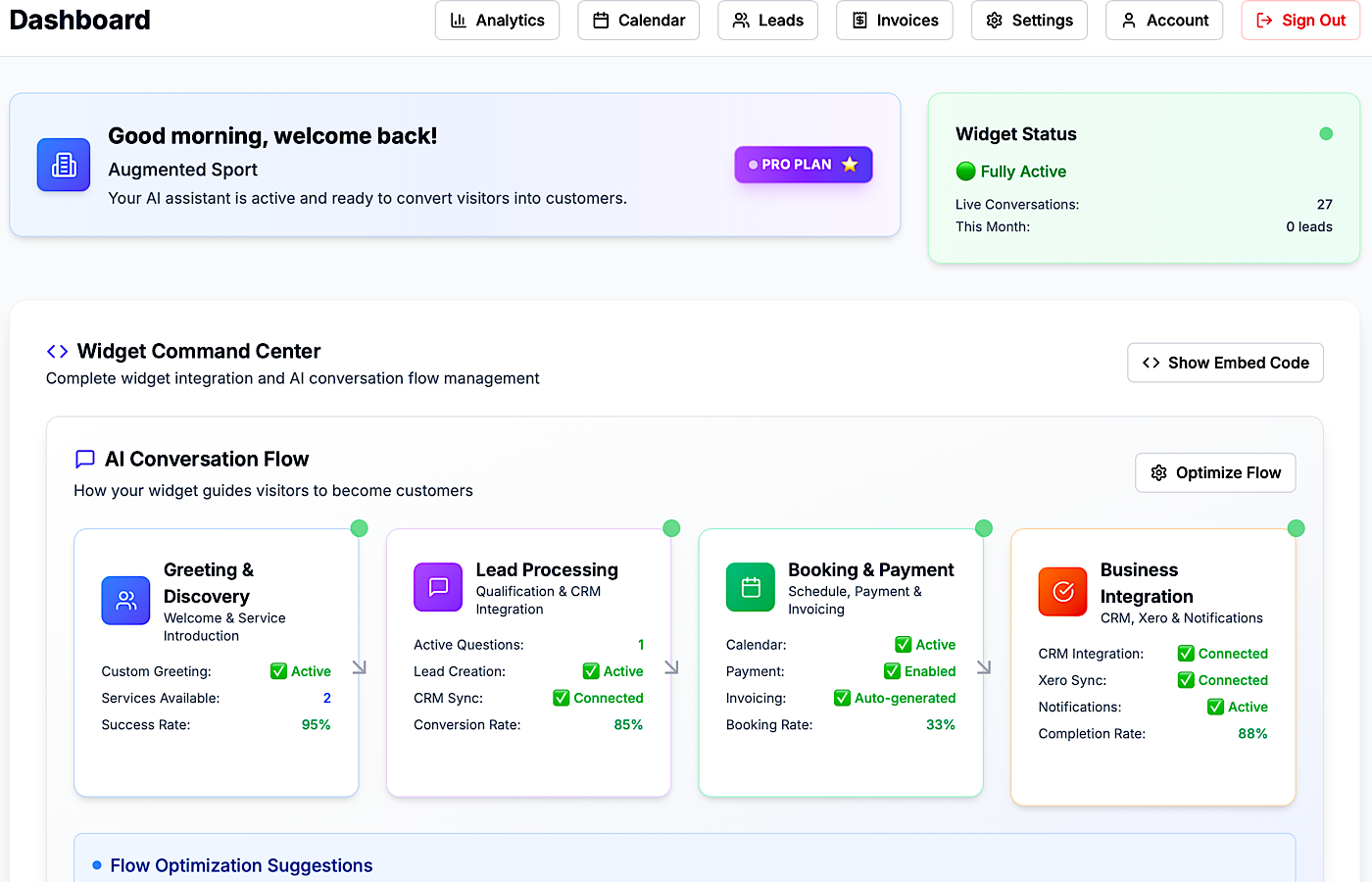Switch to the Settings section
Viewport: 1372px width, 882px height.
(1029, 20)
